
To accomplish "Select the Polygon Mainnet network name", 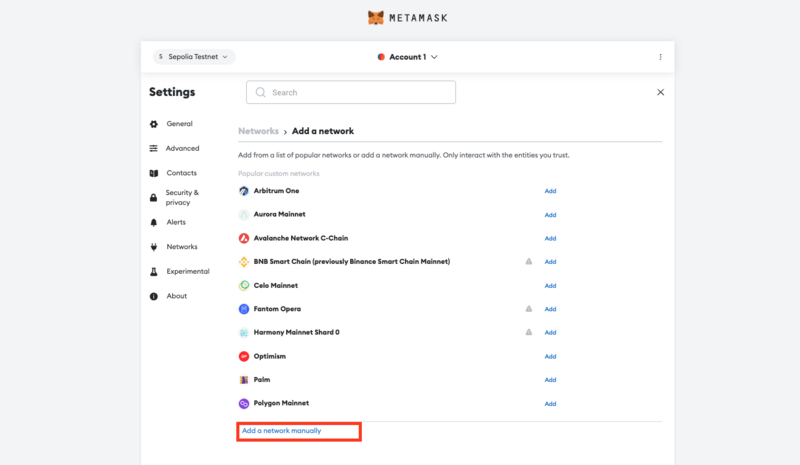I will pyautogui.click(x=281, y=403).
